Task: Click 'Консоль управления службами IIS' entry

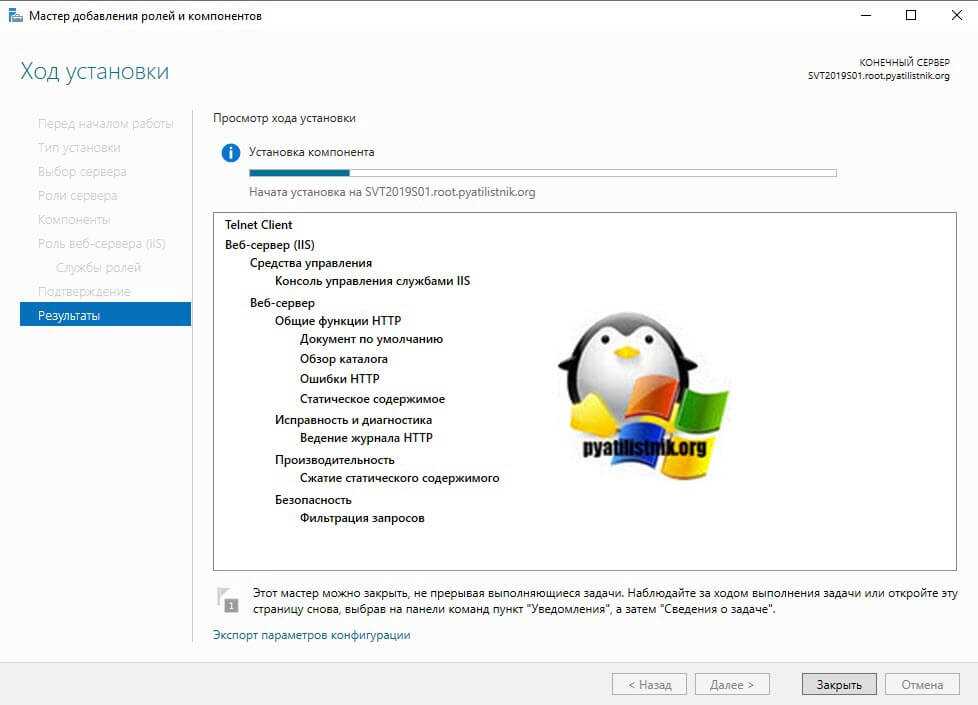Action: (372, 281)
